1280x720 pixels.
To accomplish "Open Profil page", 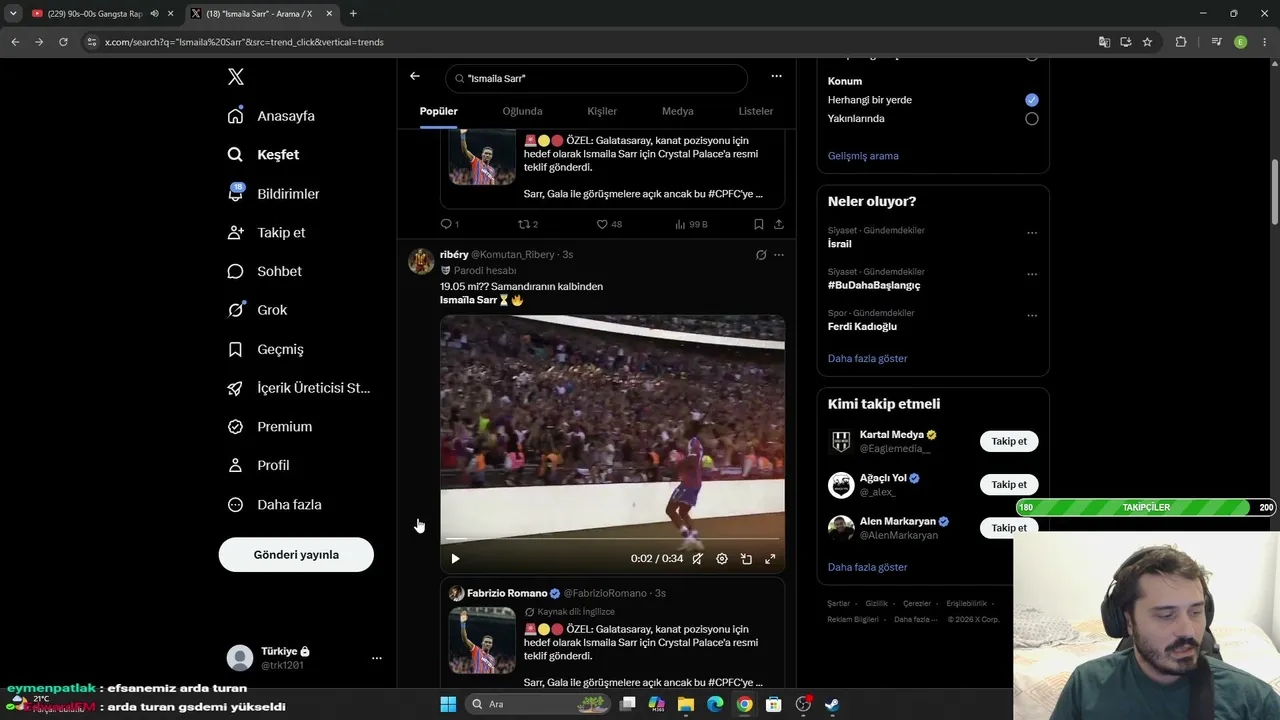I will click(x=258, y=466).
